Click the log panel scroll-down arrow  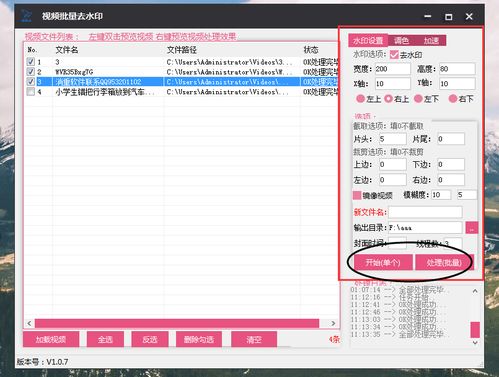(475, 342)
